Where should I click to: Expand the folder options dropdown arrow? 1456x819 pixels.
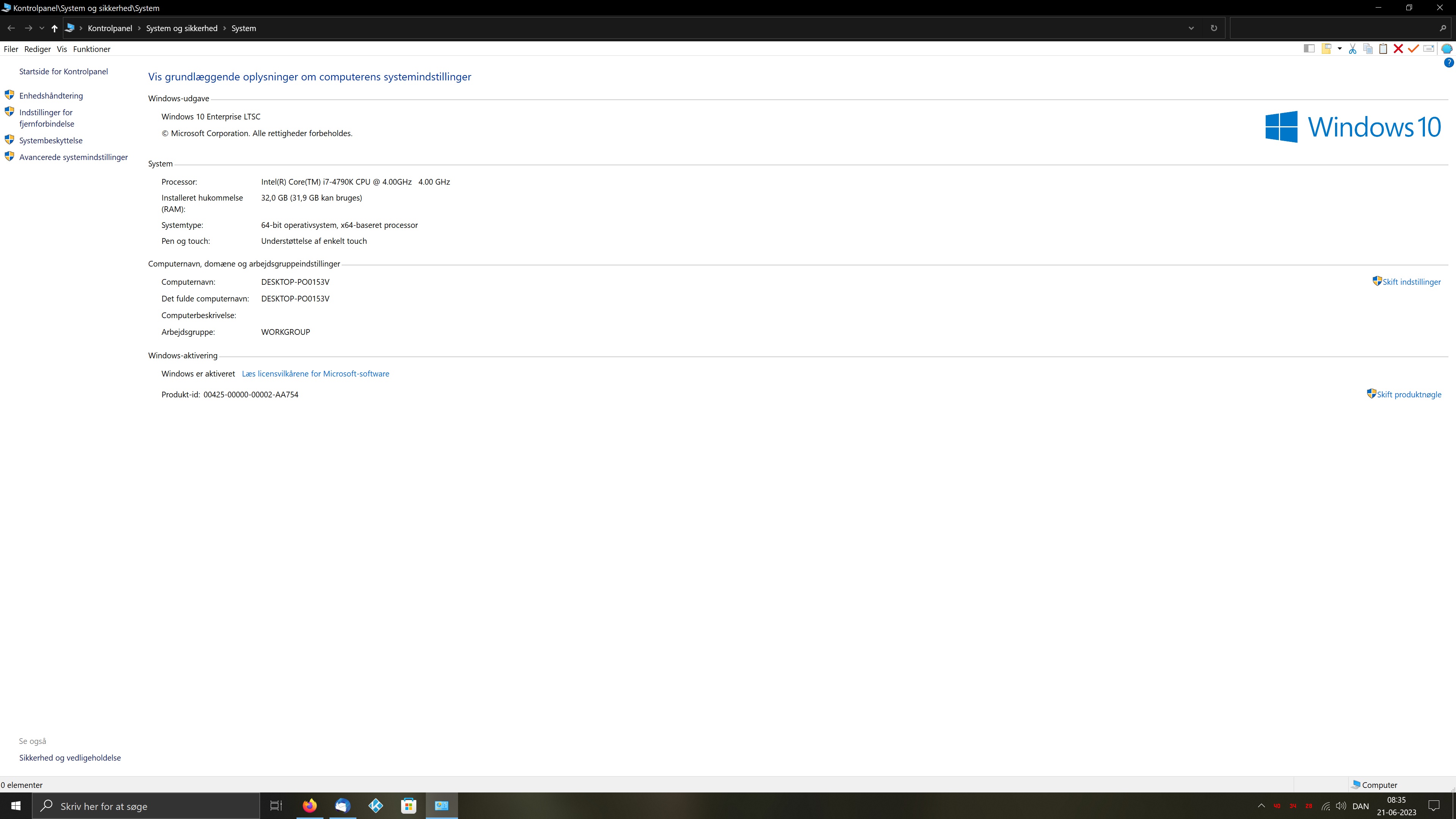(1340, 49)
